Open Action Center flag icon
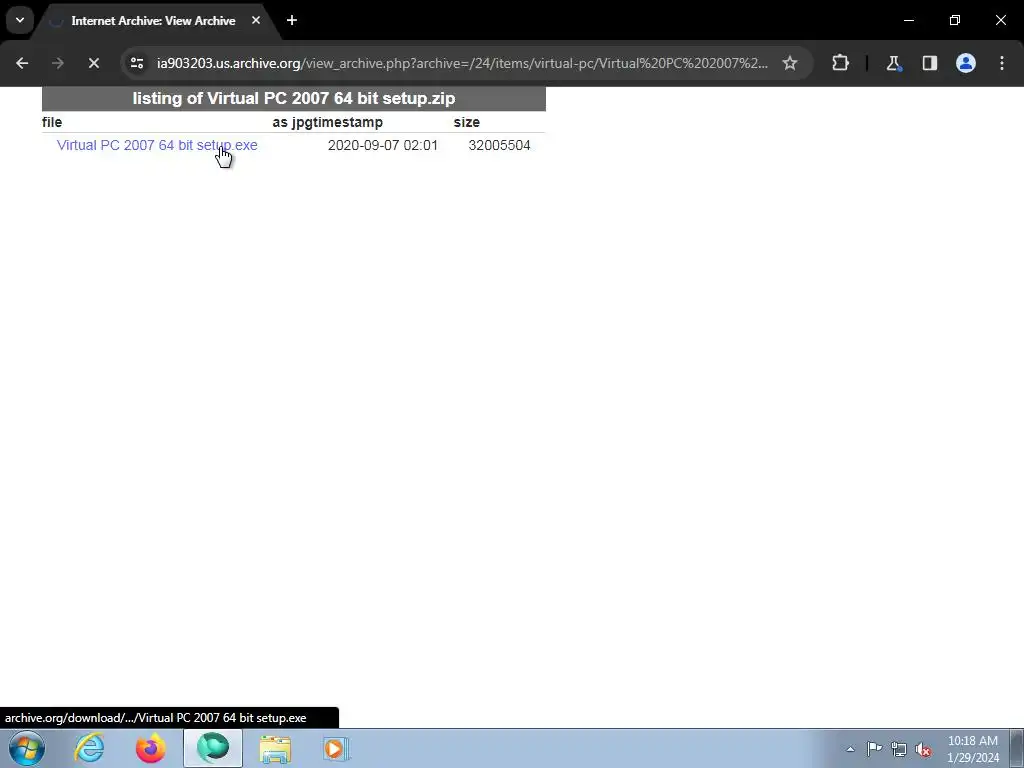1024x768 pixels. 874,749
